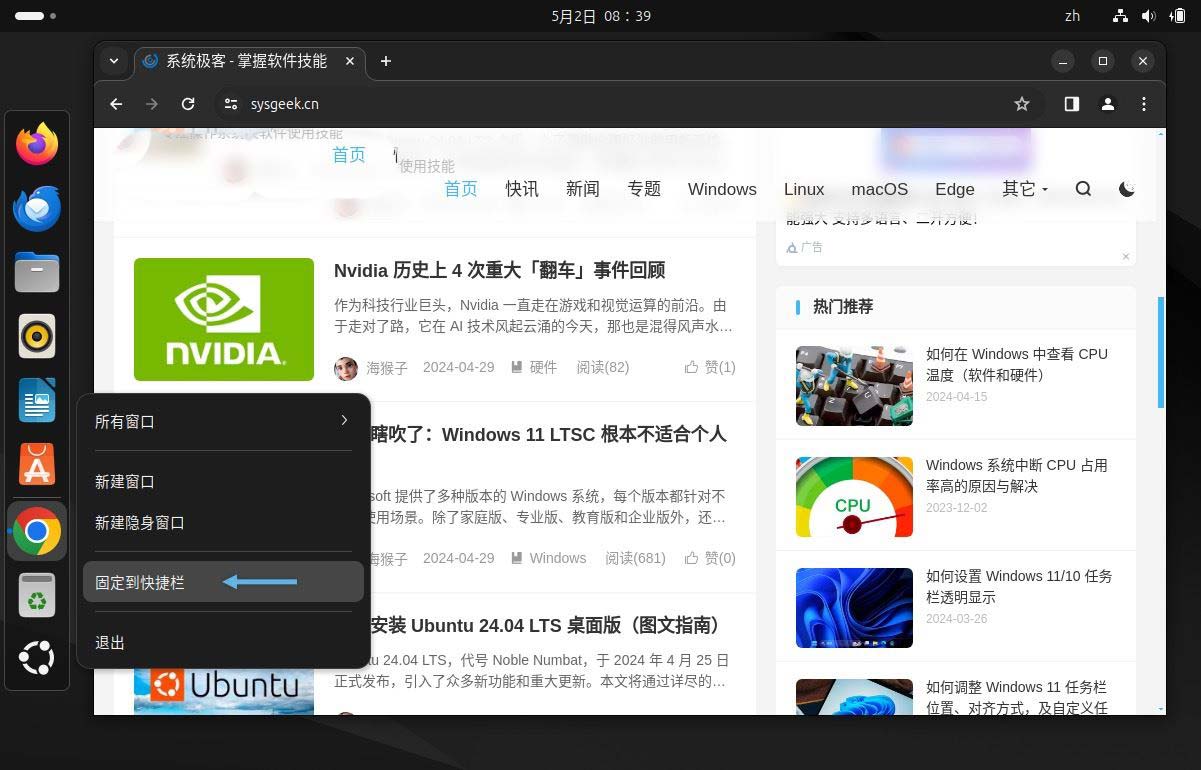Open the tab search arrow in Chrome
This screenshot has width=1201, height=770.
click(114, 61)
